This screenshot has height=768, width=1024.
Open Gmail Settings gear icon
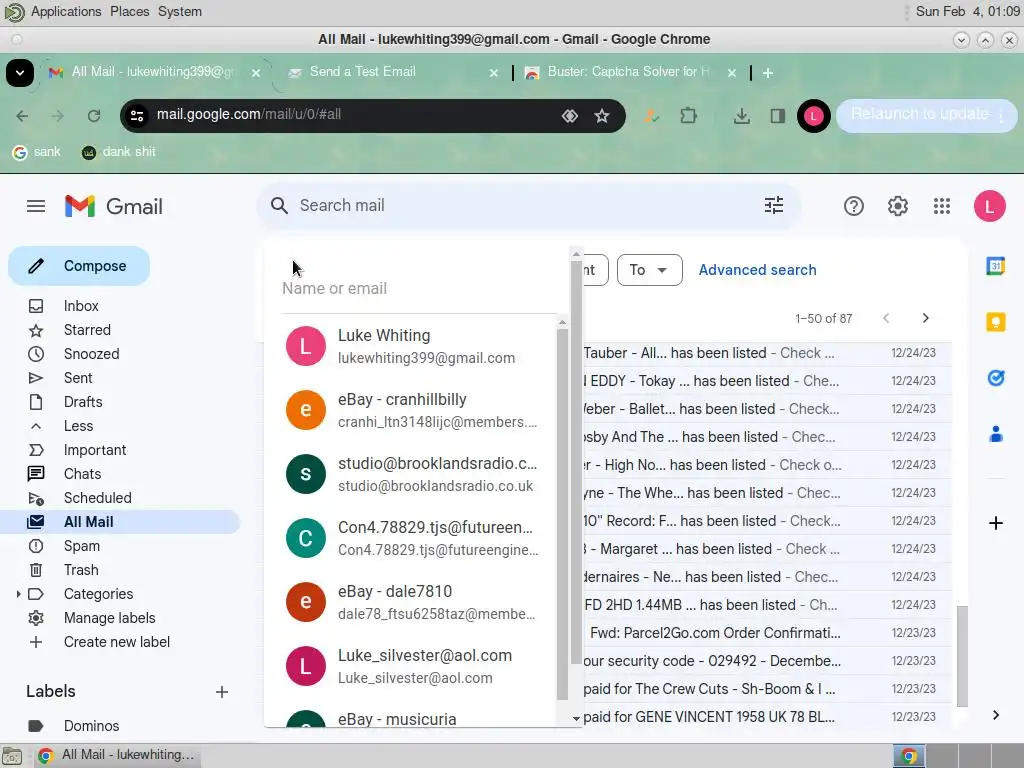click(897, 206)
